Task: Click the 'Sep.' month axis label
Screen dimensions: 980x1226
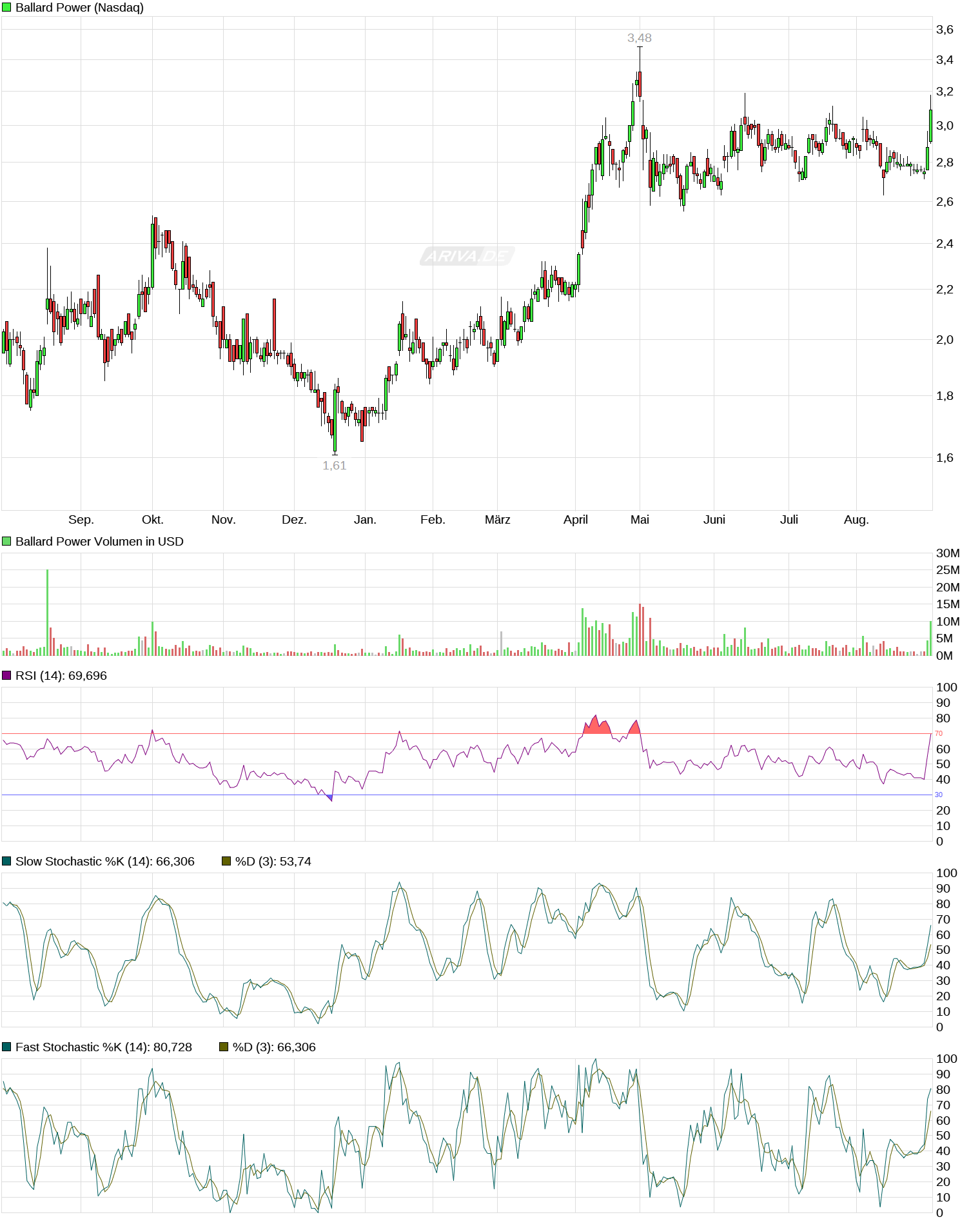Action: tap(81, 520)
